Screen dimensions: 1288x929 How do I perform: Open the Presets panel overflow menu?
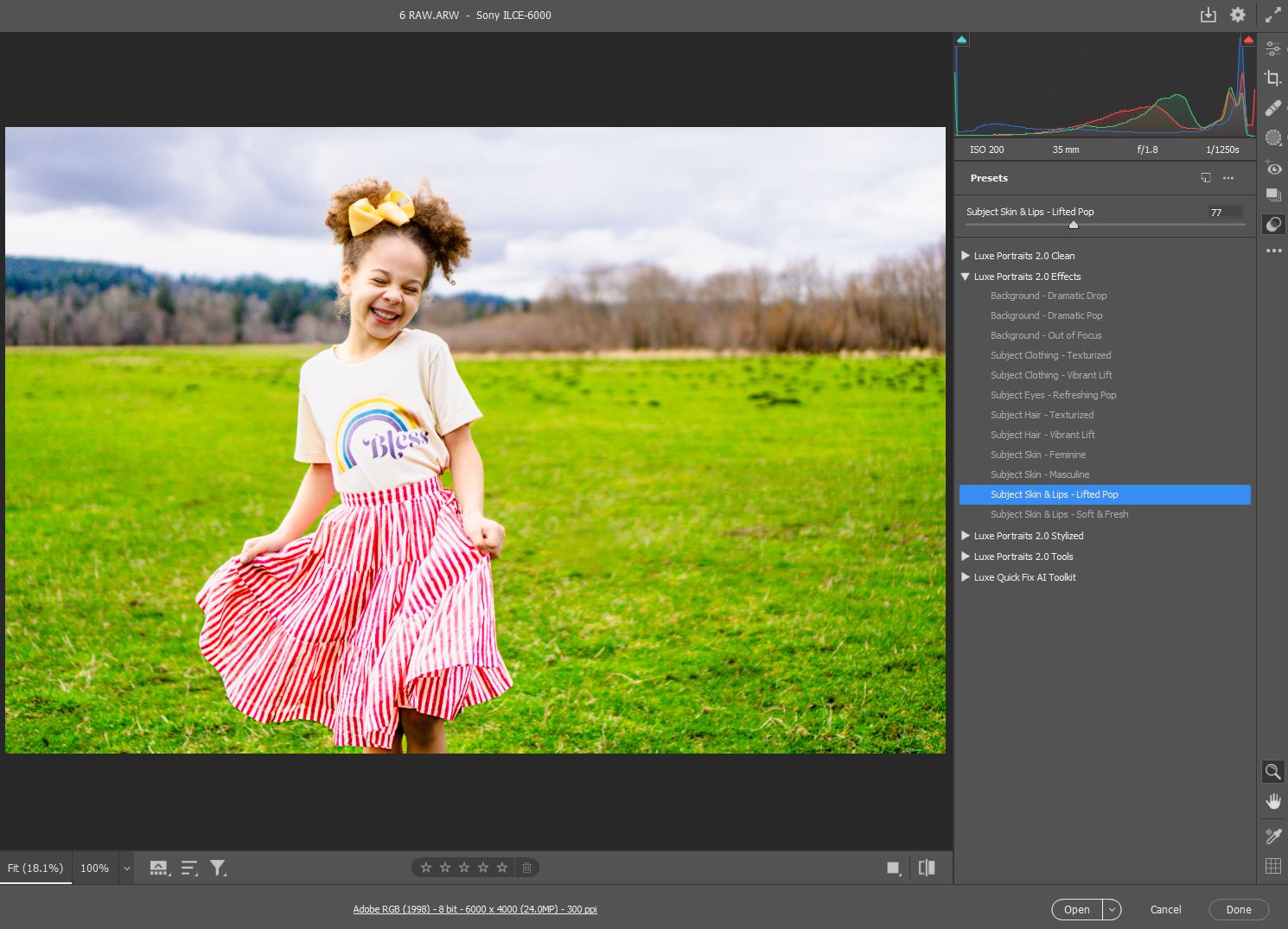click(1228, 178)
